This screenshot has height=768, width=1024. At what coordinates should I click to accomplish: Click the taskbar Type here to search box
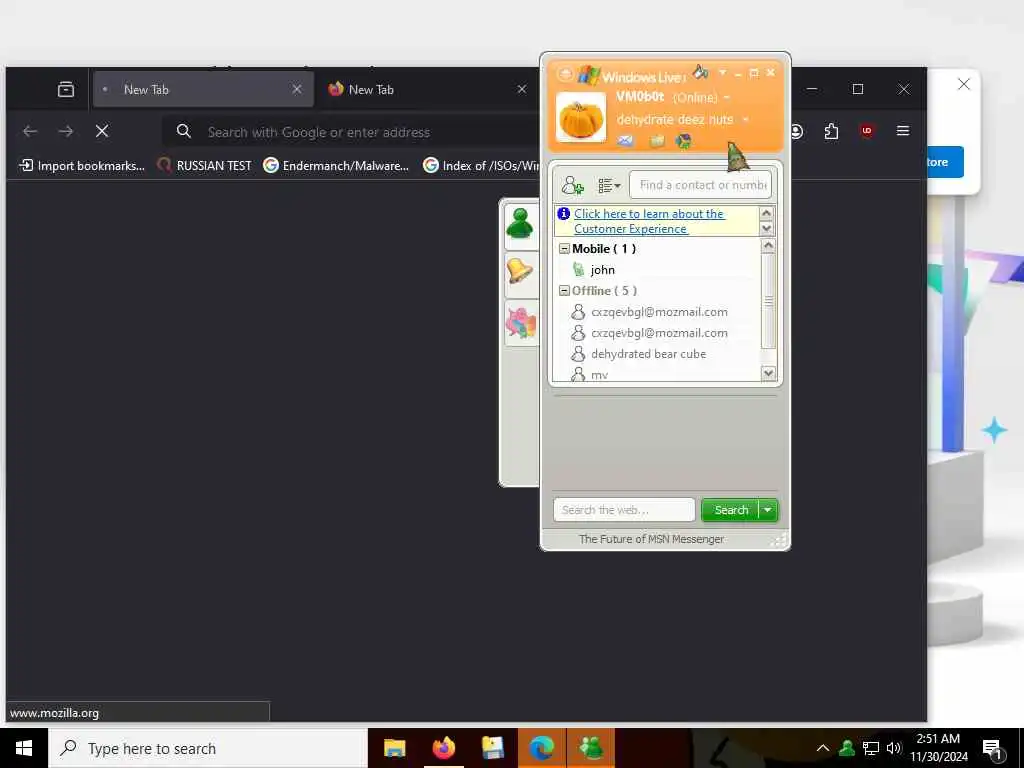[208, 748]
